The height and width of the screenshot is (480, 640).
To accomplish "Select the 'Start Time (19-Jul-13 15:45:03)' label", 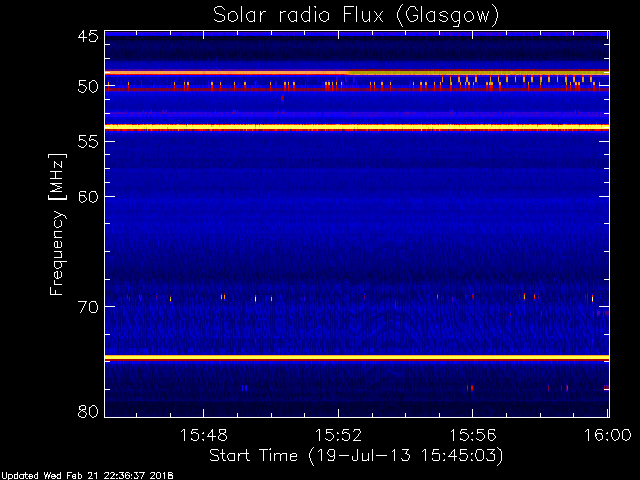I will (x=356, y=456).
